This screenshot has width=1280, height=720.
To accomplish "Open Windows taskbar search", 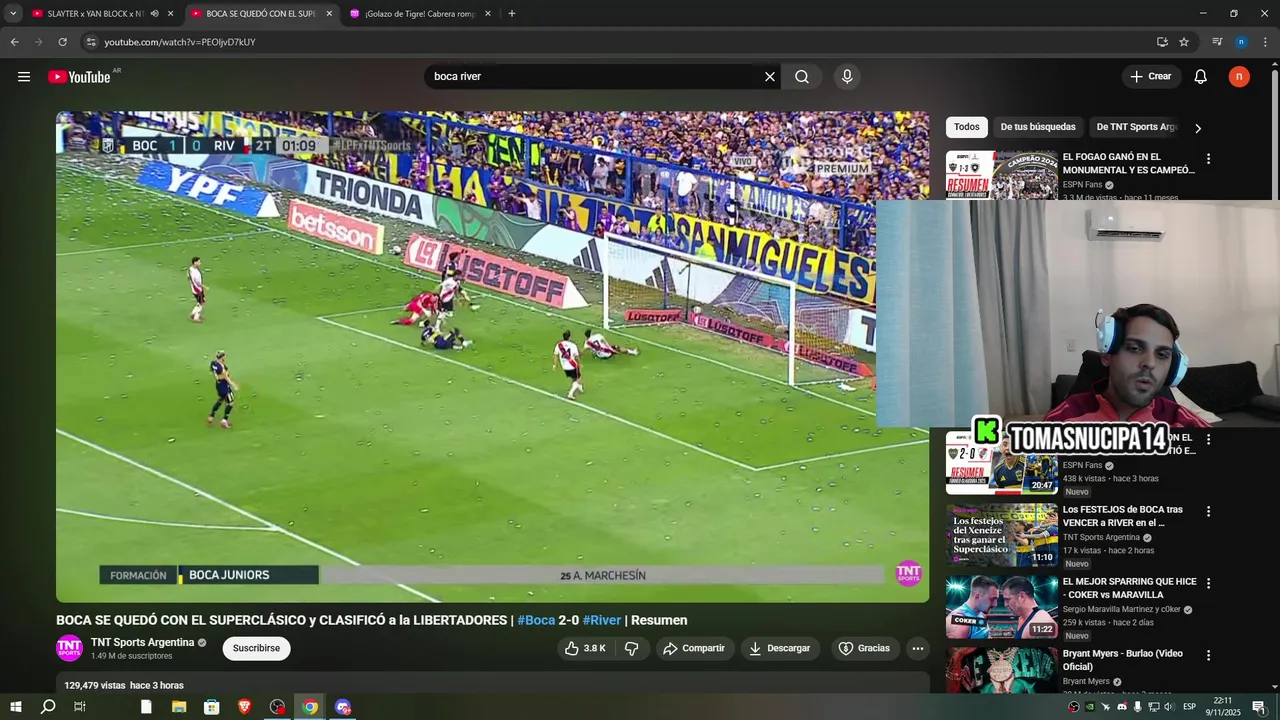I will click(x=47, y=707).
